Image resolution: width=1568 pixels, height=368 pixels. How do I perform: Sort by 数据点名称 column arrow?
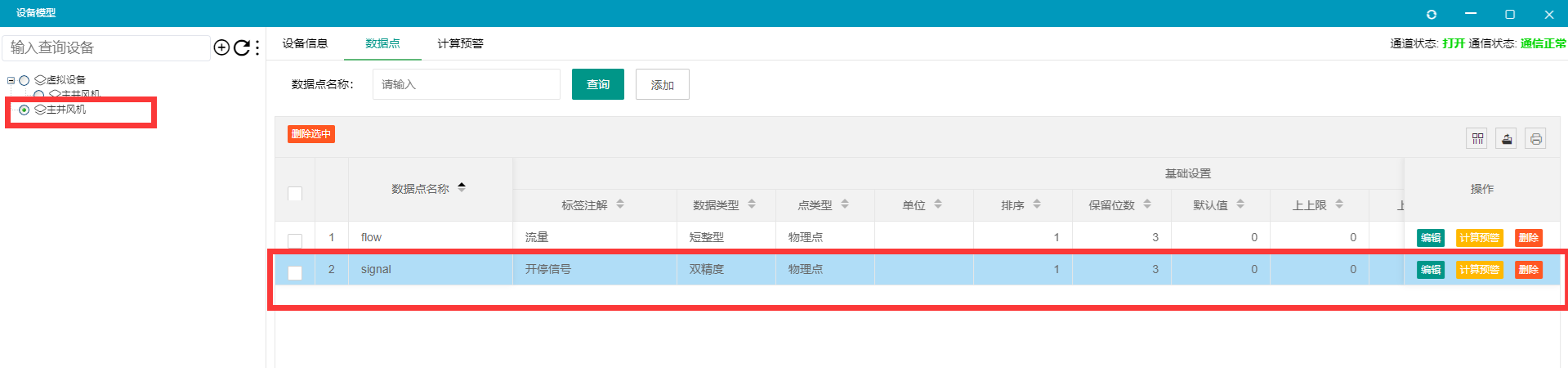462,187
